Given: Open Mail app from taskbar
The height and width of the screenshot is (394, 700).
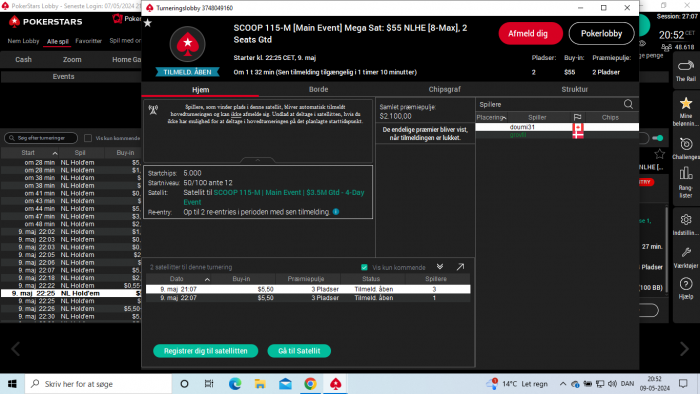Looking at the screenshot, I should (x=285, y=384).
